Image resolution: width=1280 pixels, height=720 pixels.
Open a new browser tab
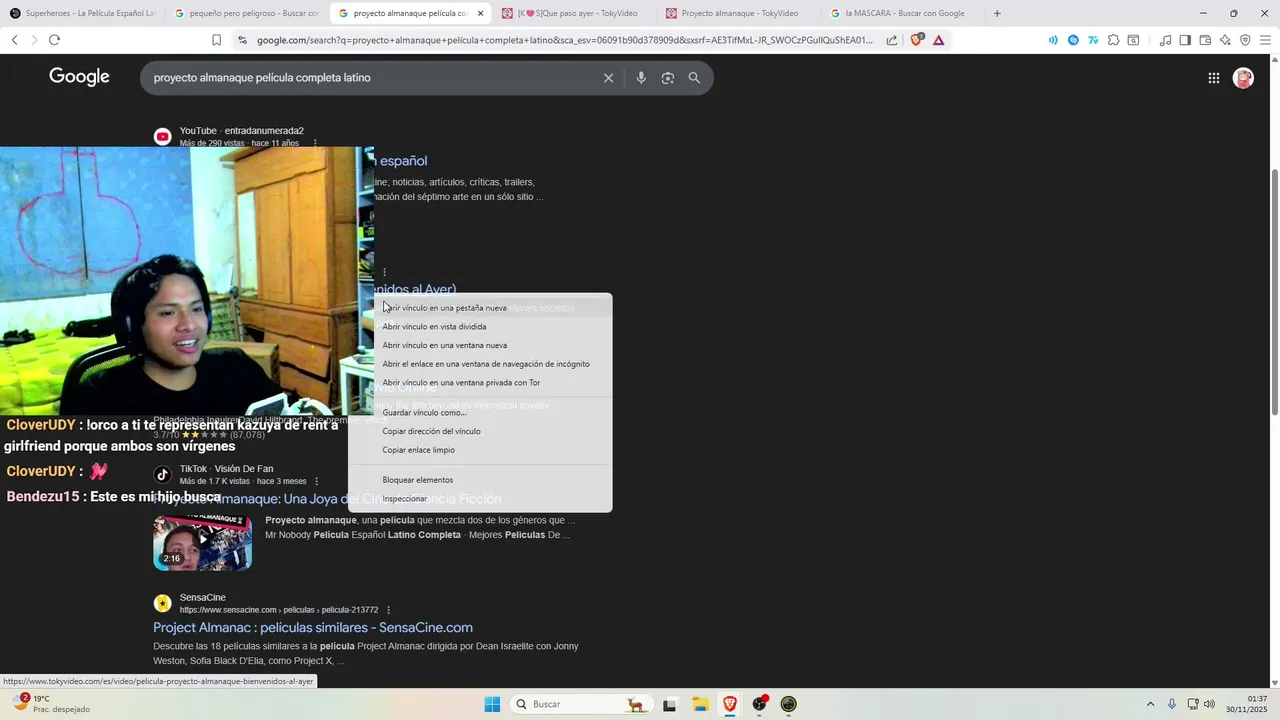996,13
